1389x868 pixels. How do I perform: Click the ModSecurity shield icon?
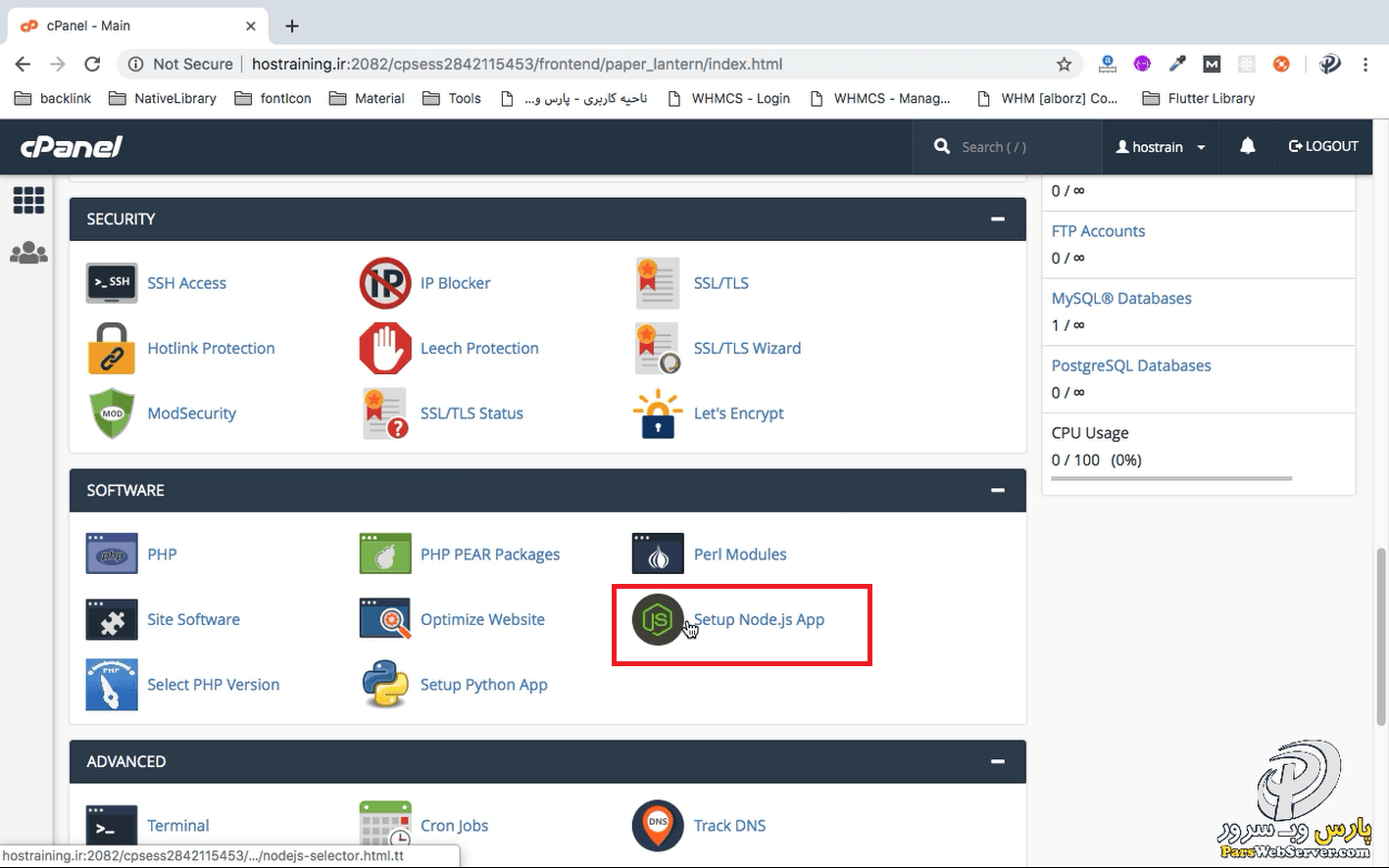click(112, 414)
